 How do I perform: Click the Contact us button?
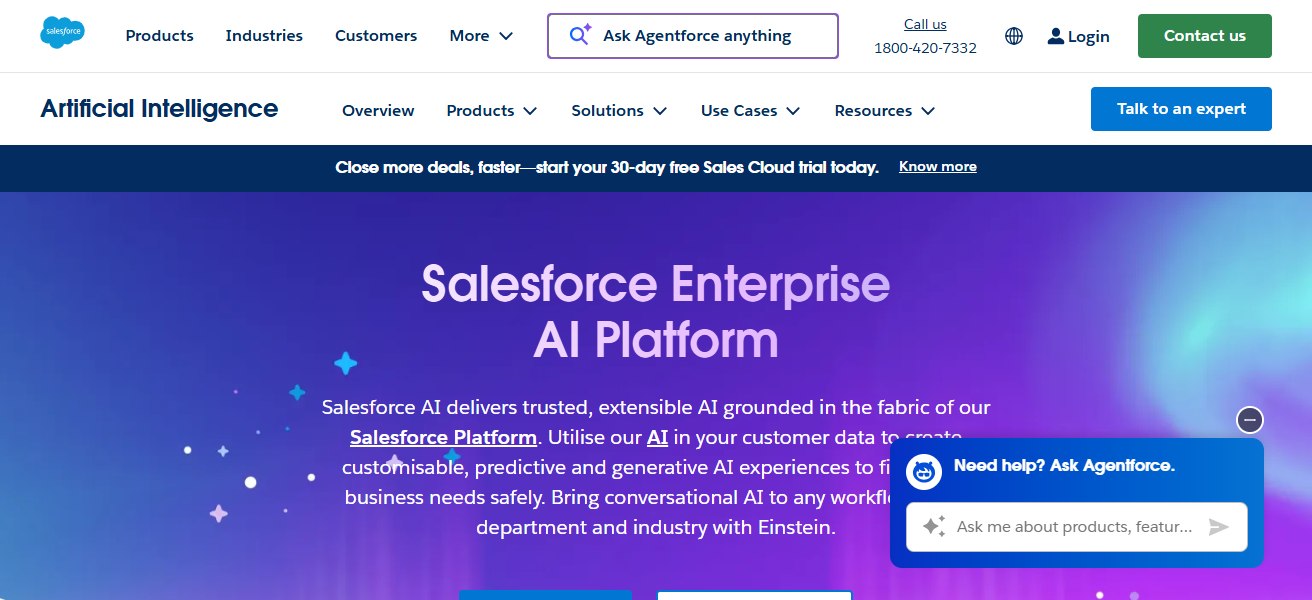(x=1204, y=35)
